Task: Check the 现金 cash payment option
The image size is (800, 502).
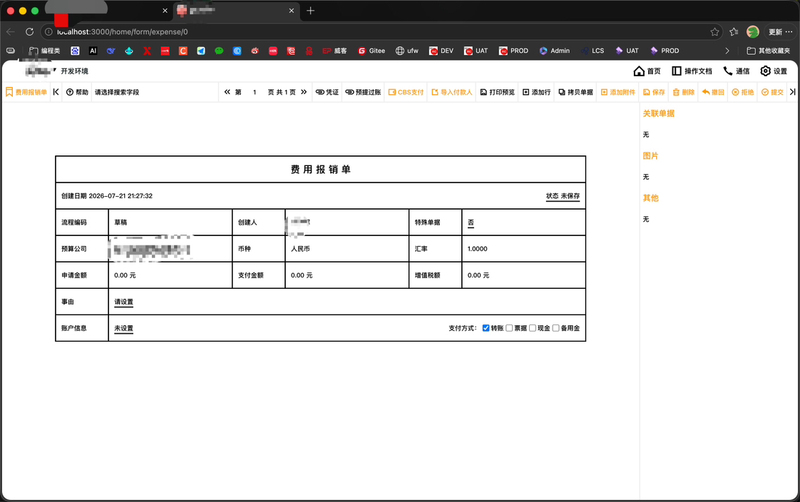Action: tap(532, 328)
